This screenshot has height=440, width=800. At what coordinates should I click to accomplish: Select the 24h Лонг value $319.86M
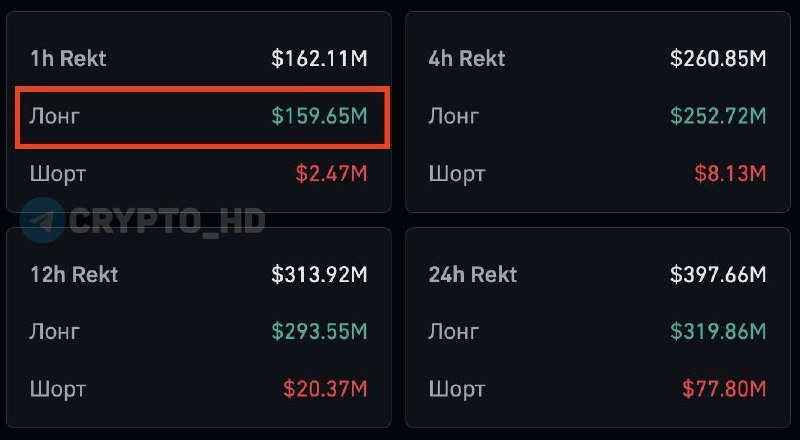tap(718, 331)
